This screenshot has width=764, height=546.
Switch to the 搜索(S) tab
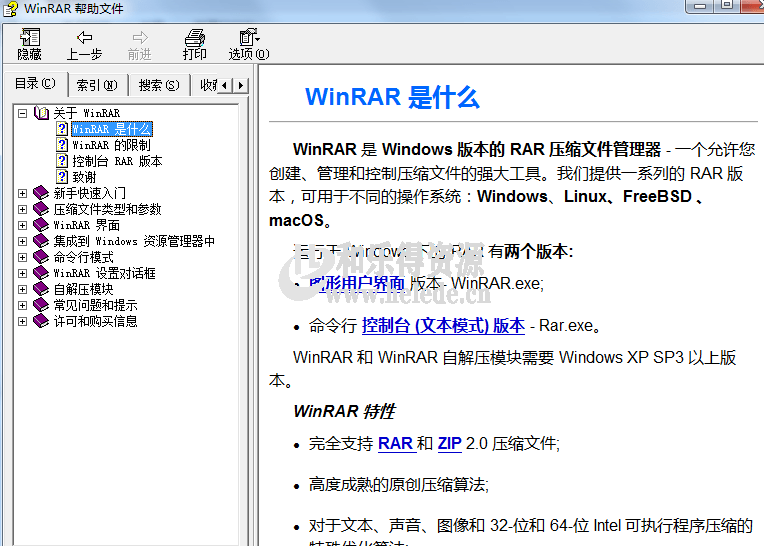coord(159,85)
